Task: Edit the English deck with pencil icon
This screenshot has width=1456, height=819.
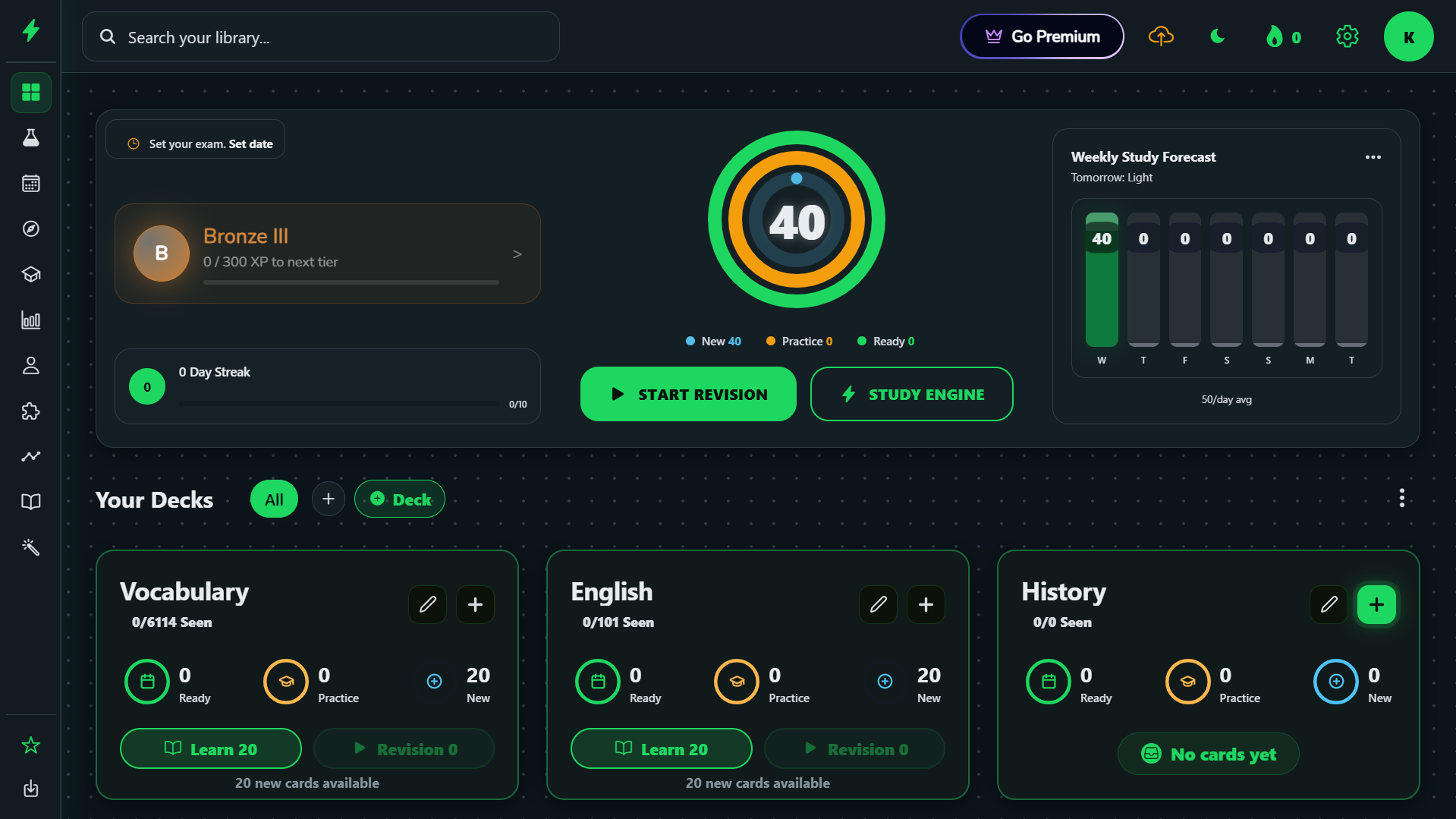Action: 879,604
